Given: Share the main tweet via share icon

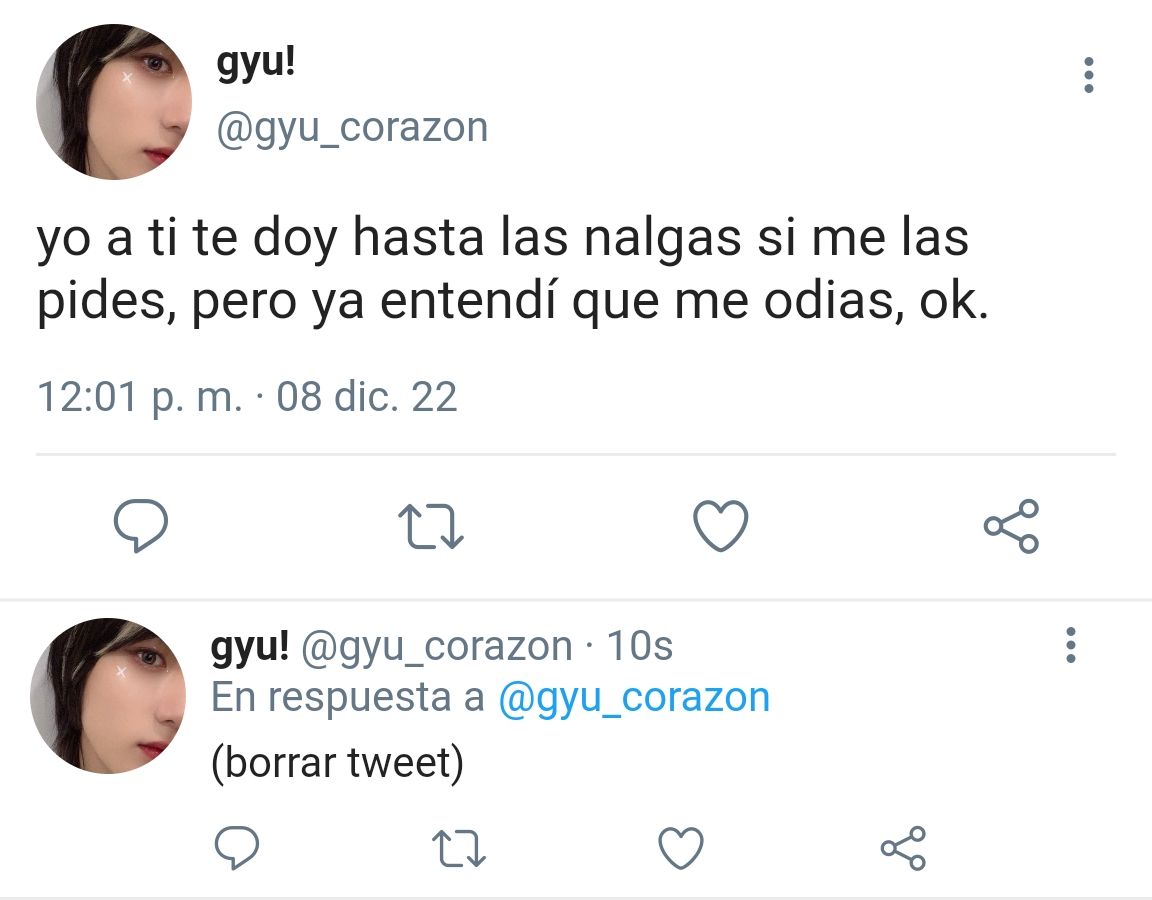Looking at the screenshot, I should coord(1012,526).
